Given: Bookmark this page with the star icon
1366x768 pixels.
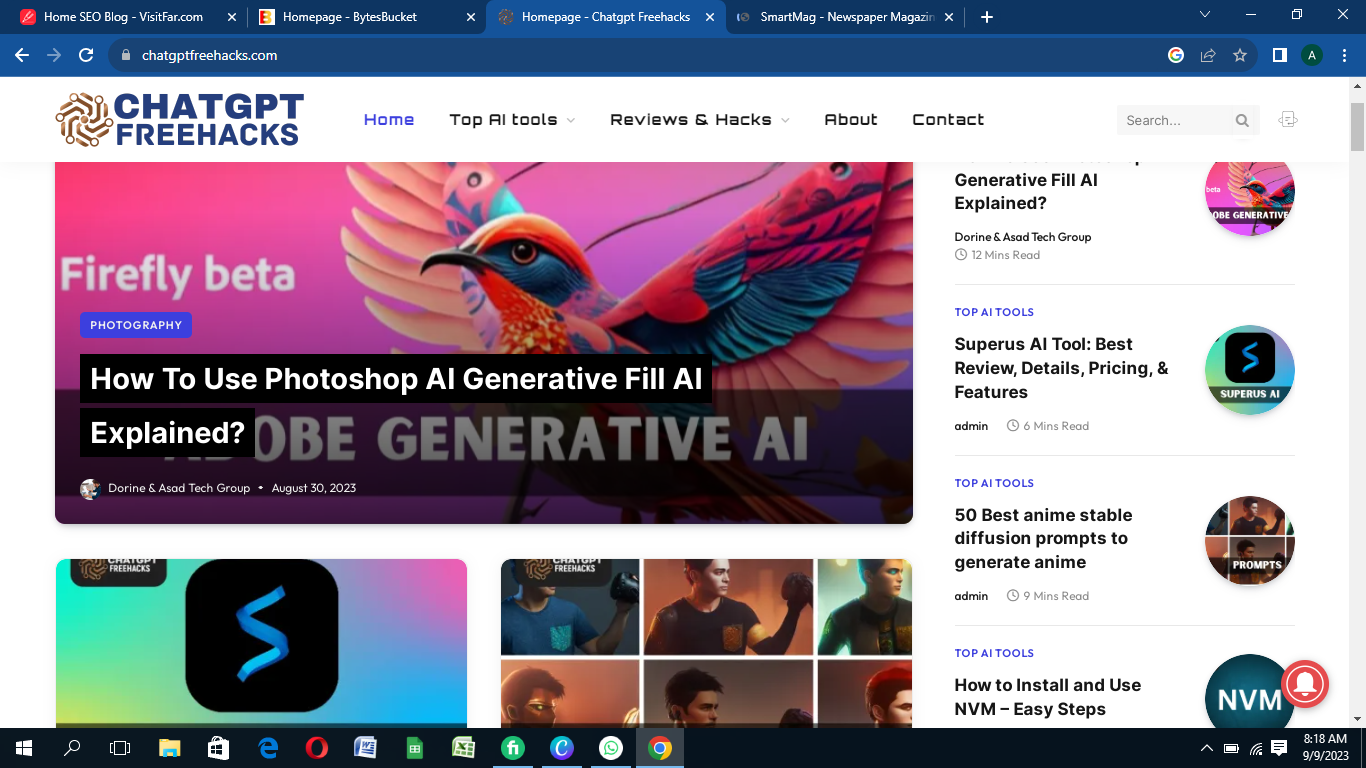Looking at the screenshot, I should (x=1240, y=56).
